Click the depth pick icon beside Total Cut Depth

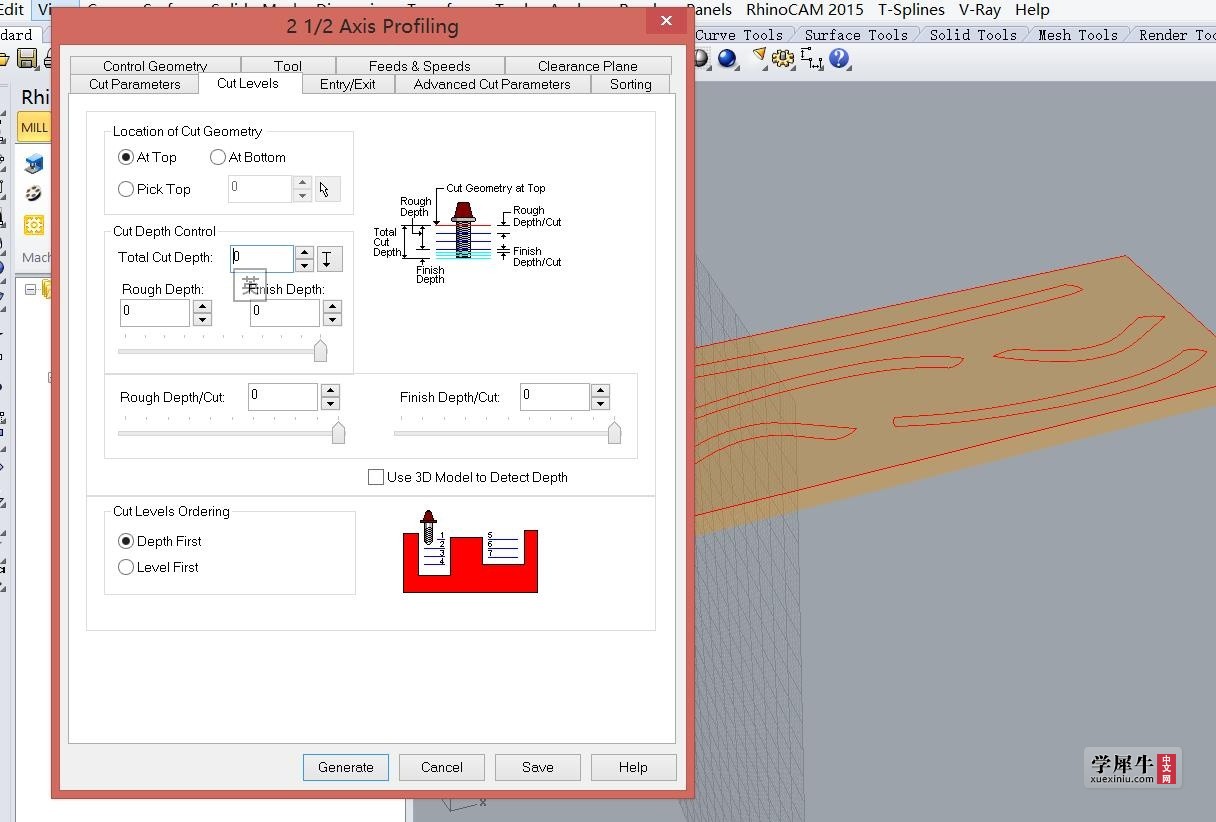[x=328, y=259]
